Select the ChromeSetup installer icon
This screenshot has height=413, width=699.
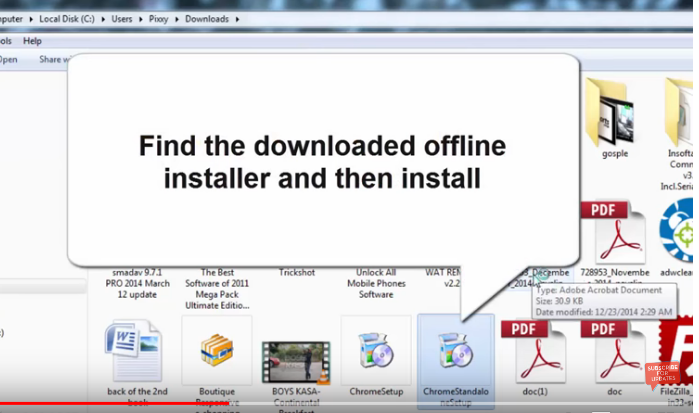[x=376, y=350]
